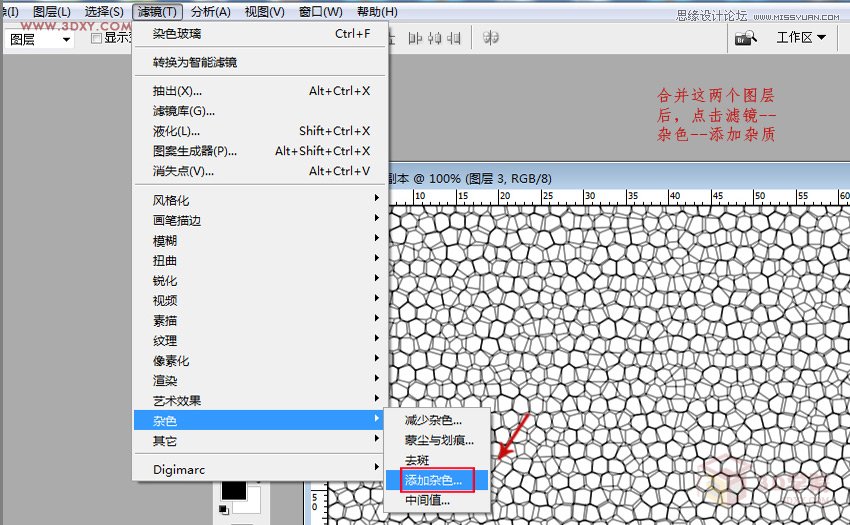Reset to default foreground/background colors icon

click(x=223, y=509)
